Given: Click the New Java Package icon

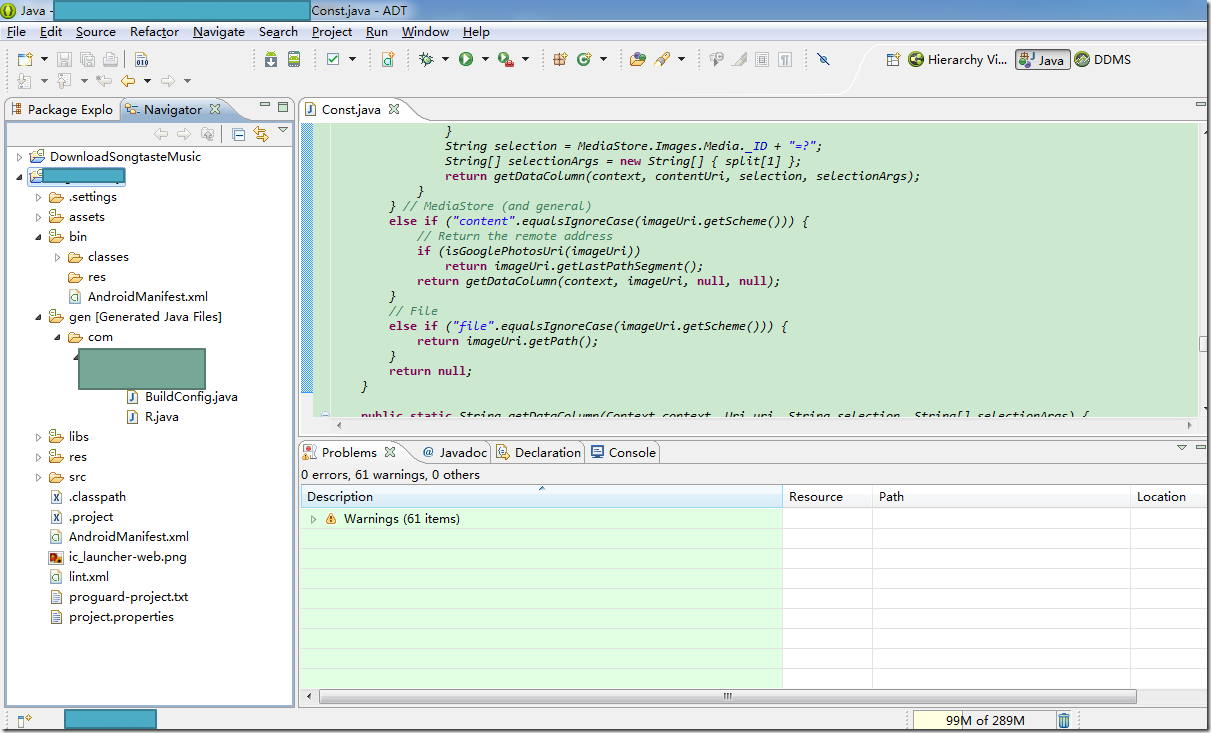Looking at the screenshot, I should click(x=560, y=60).
